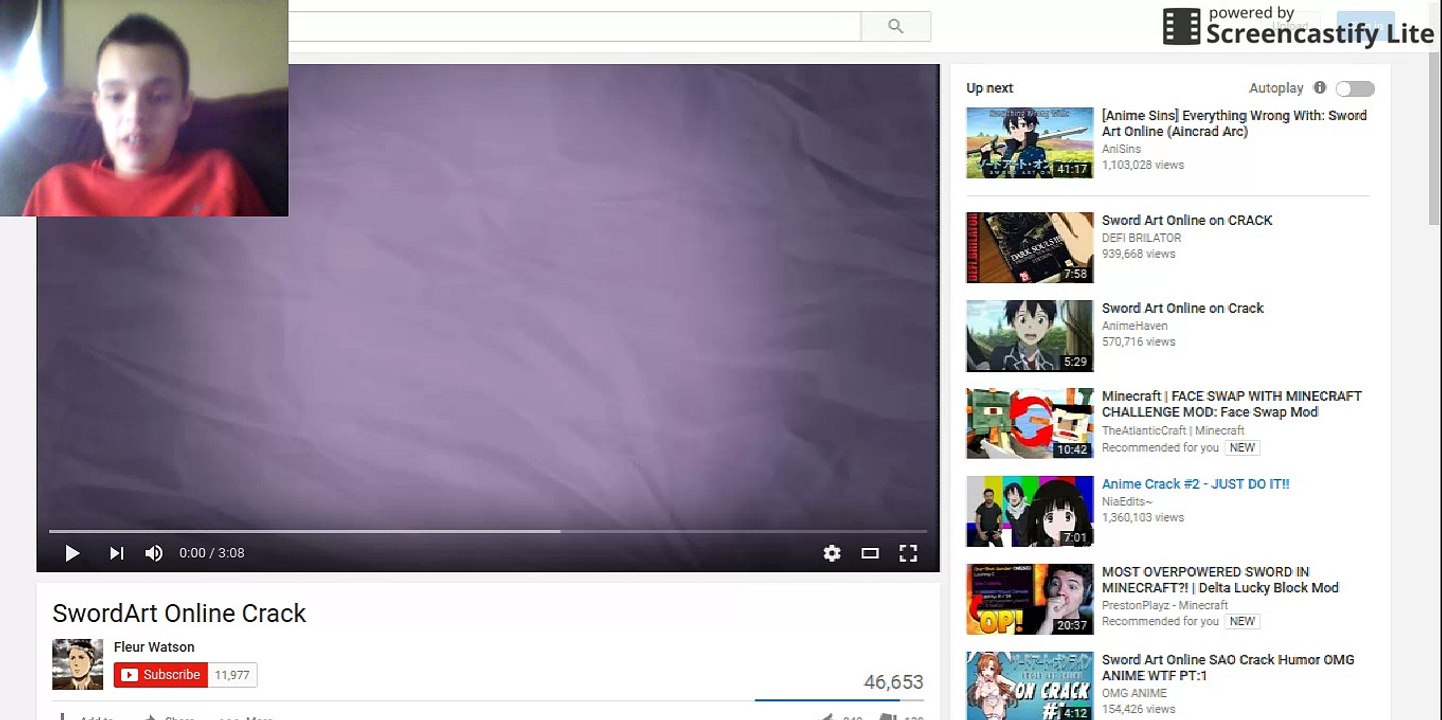Click the 0:00 / 3:08 time display

point(212,553)
